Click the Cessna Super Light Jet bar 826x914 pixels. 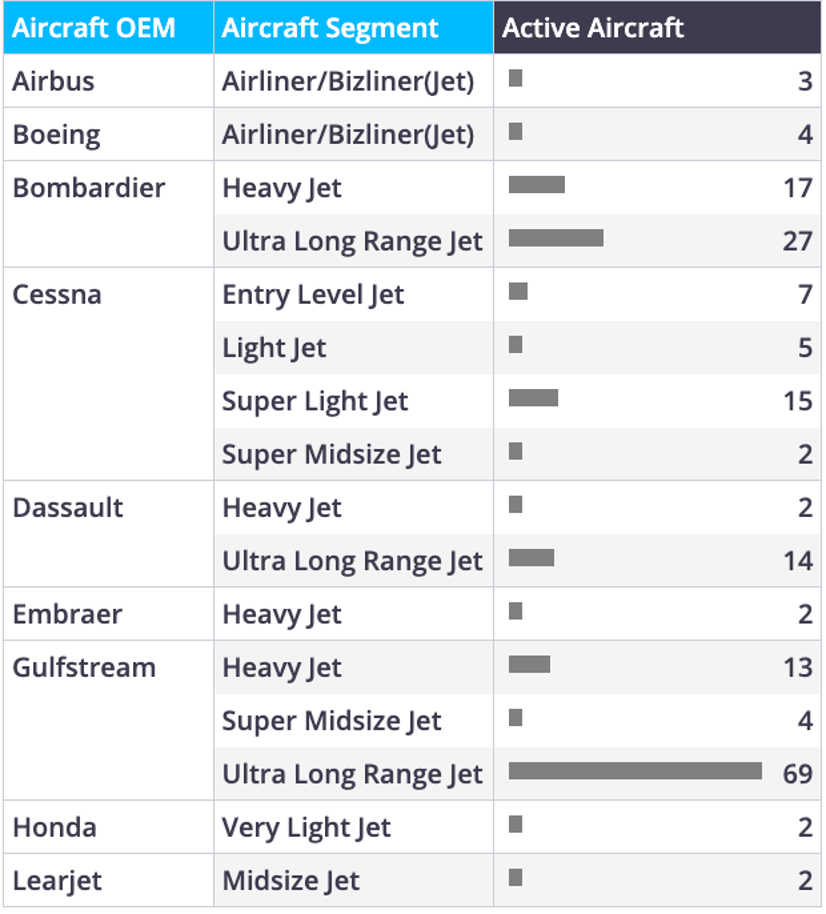[533, 398]
